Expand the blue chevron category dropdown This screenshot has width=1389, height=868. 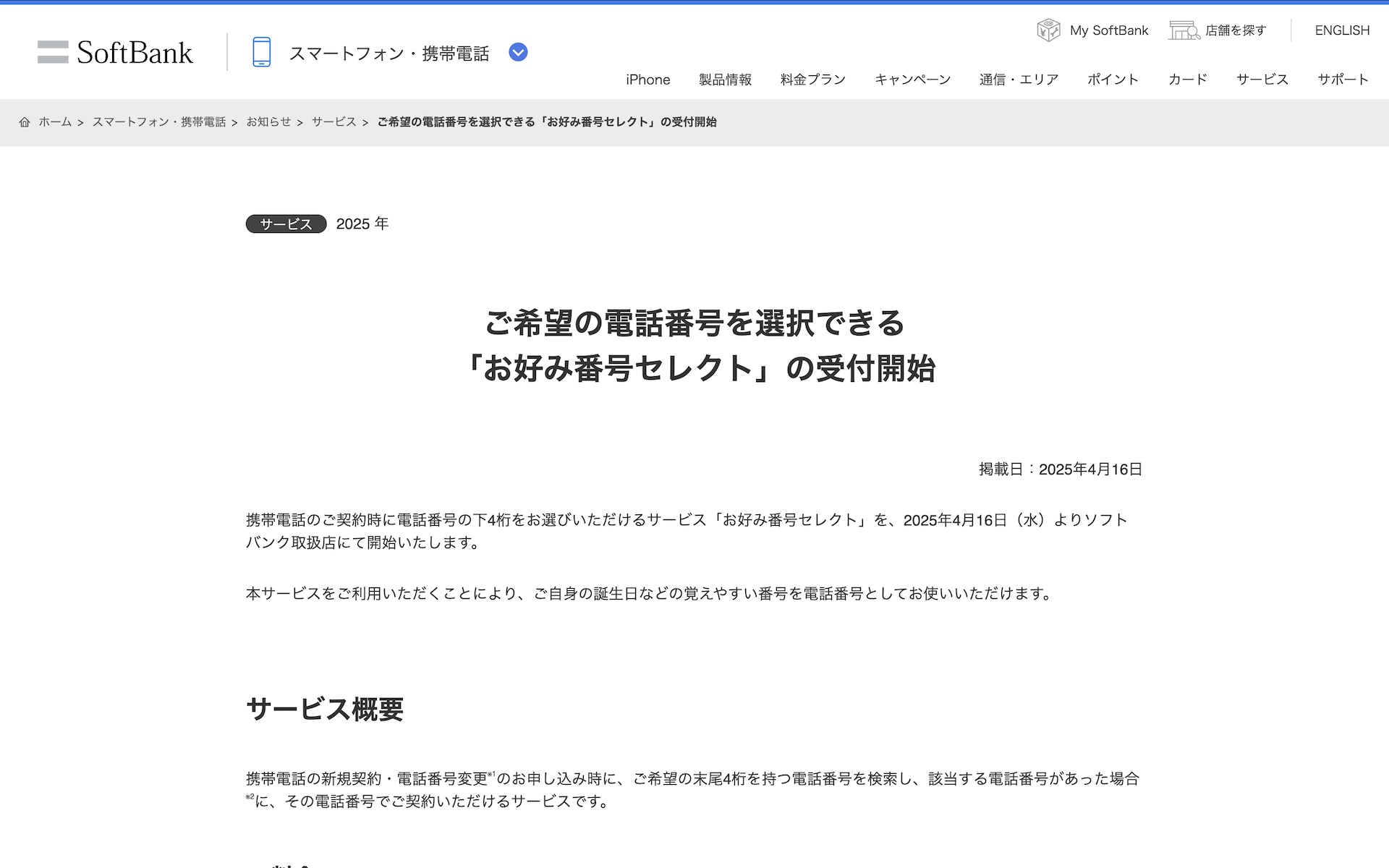click(518, 52)
